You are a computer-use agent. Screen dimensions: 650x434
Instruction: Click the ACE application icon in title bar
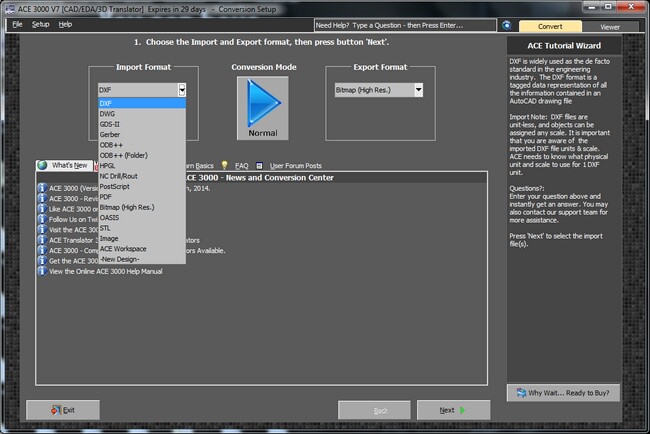[x=10, y=9]
